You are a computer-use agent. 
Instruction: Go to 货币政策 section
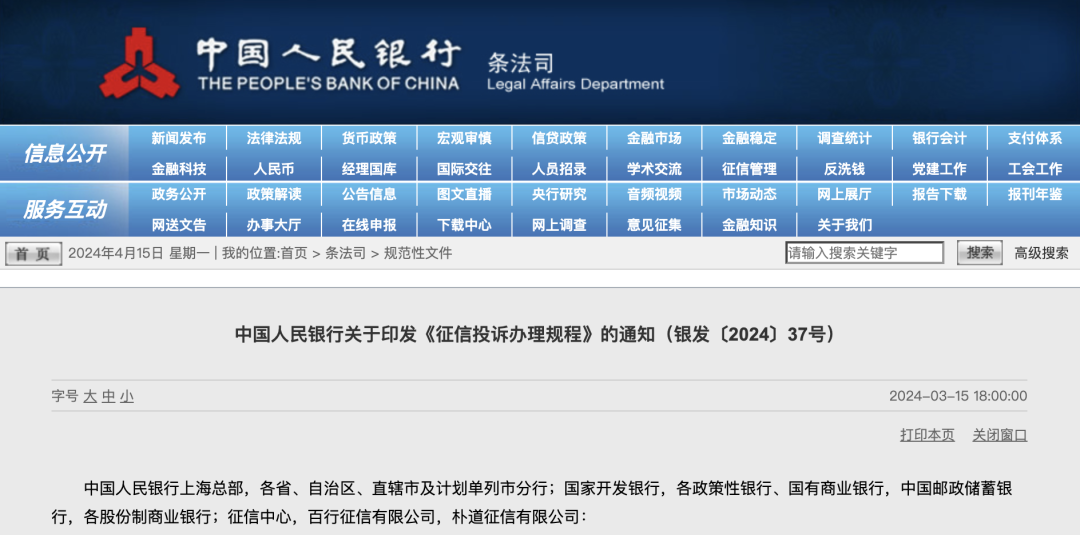click(x=369, y=138)
